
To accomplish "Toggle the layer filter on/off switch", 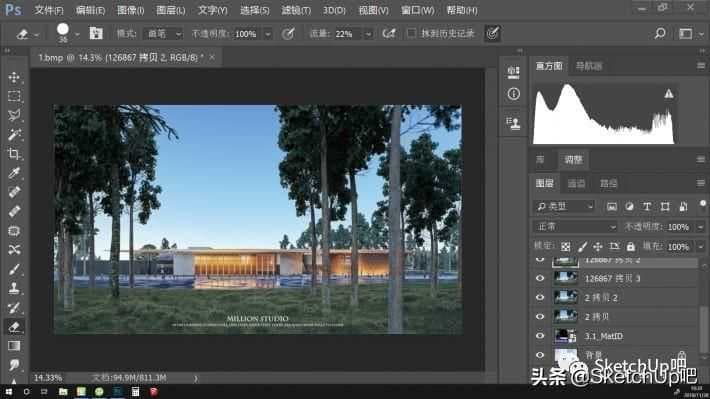I will point(703,204).
